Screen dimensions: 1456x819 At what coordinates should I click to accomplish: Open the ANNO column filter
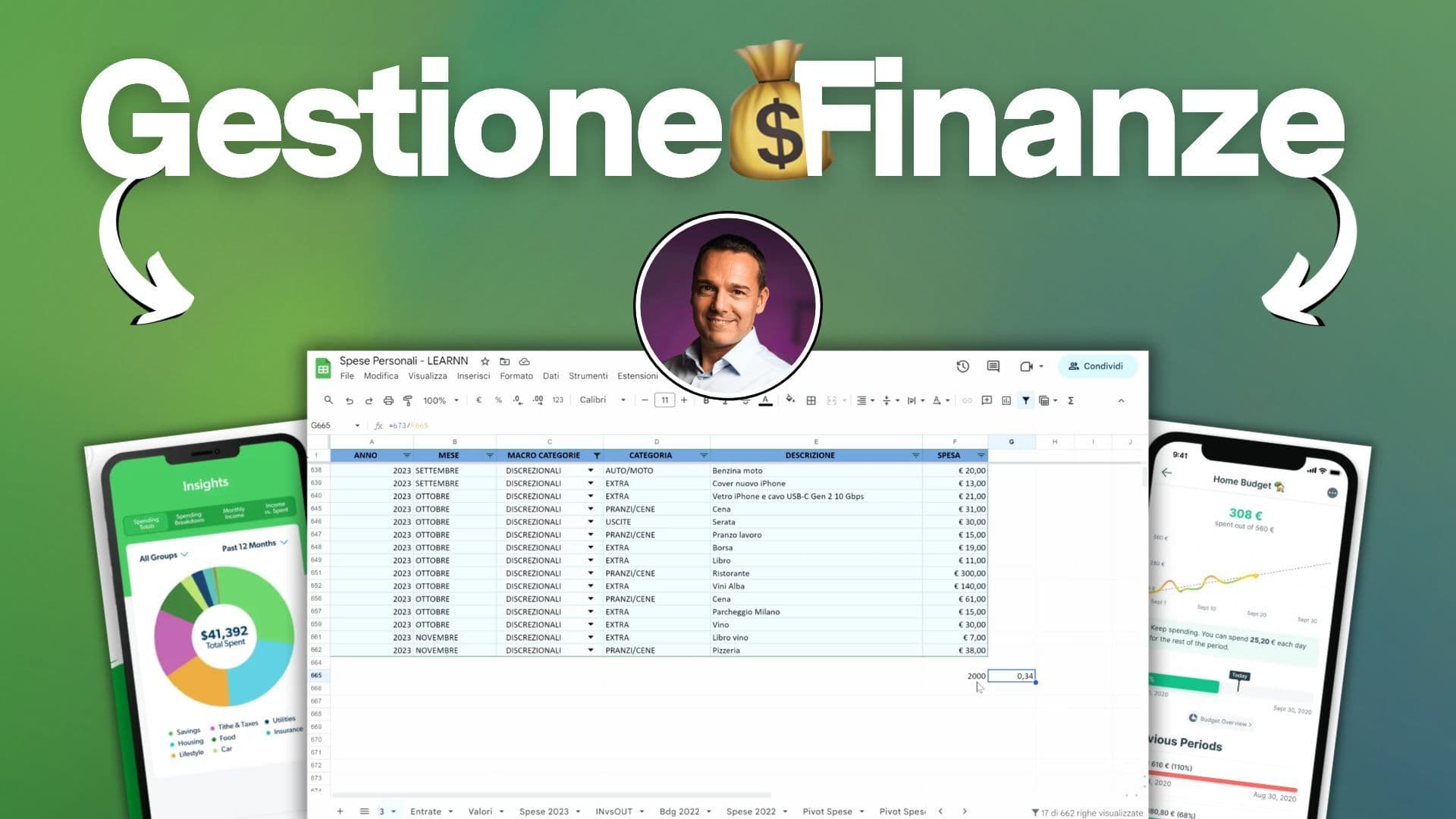[x=406, y=456]
